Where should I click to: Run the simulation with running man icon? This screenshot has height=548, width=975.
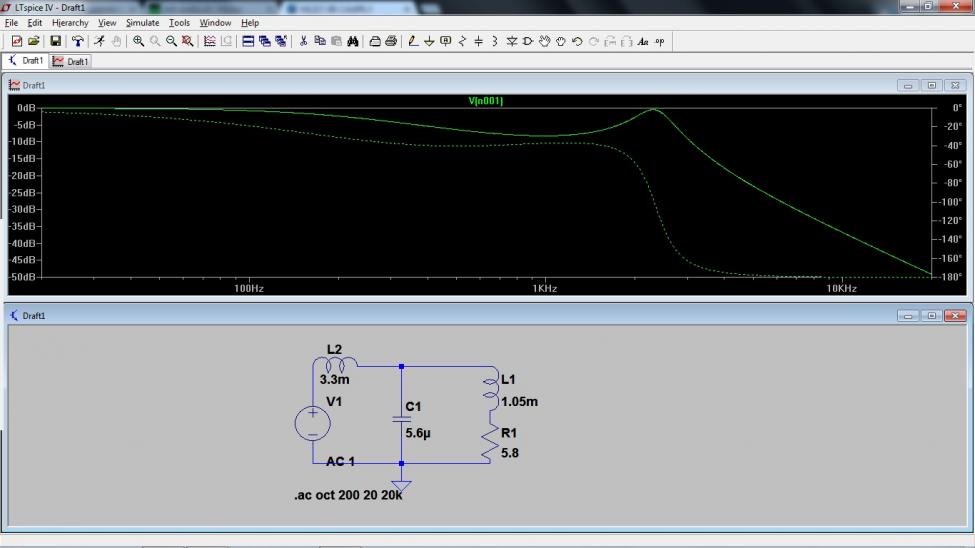click(99, 42)
